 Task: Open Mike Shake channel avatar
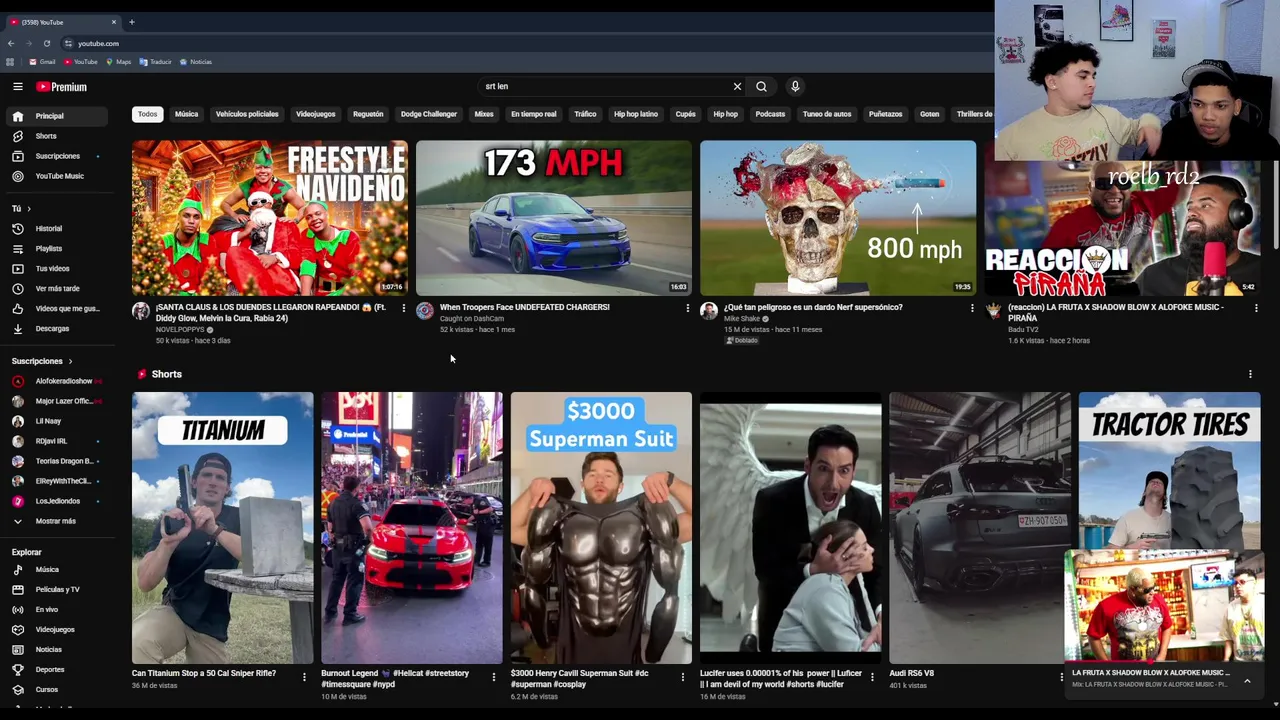pos(709,311)
